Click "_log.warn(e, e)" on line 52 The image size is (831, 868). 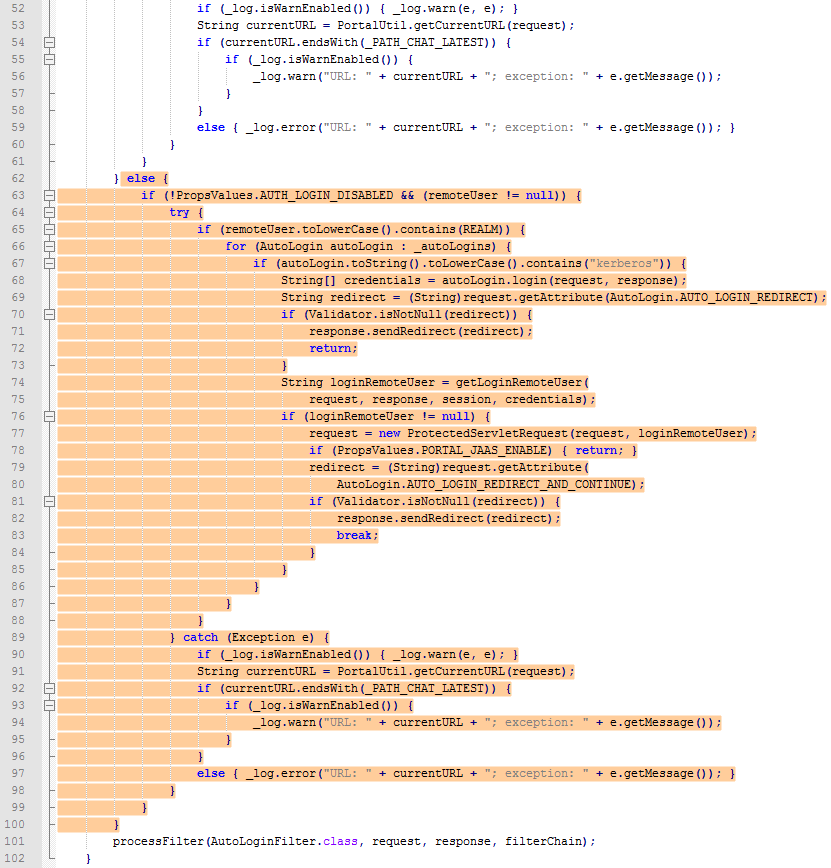coord(445,8)
